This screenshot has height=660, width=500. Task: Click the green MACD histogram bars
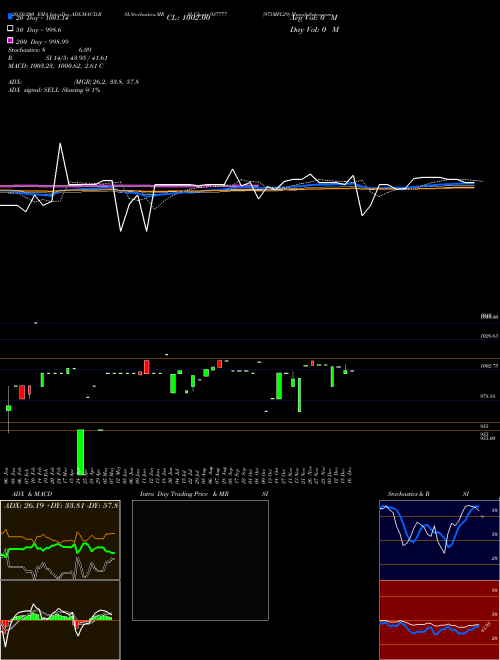click(x=32, y=617)
